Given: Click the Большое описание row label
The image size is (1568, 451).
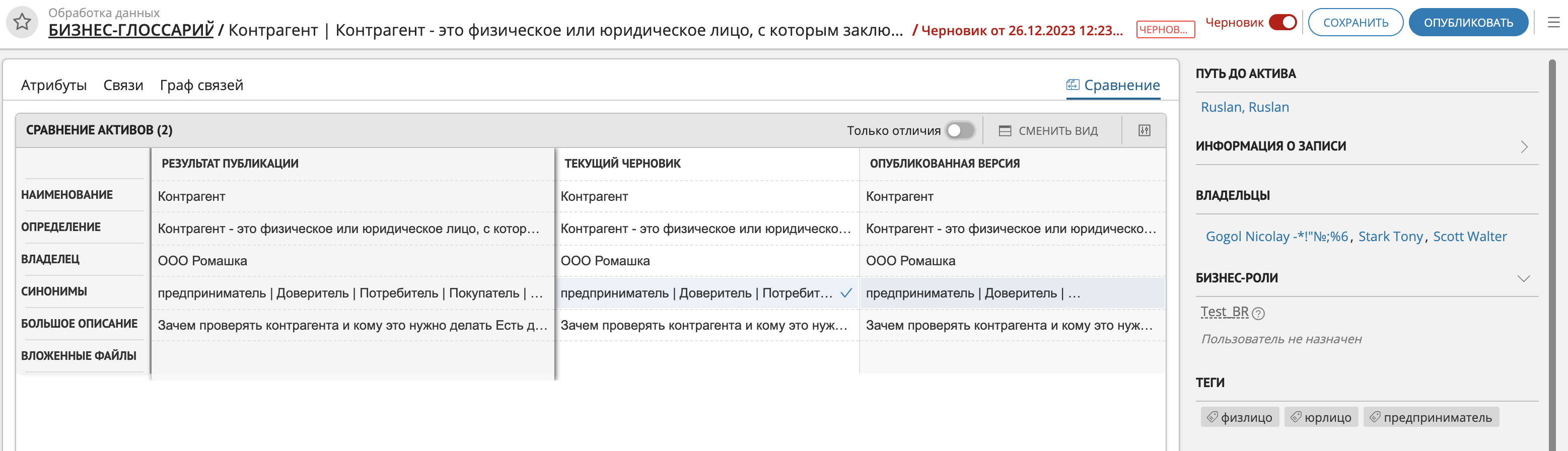Looking at the screenshot, I should pos(79,324).
